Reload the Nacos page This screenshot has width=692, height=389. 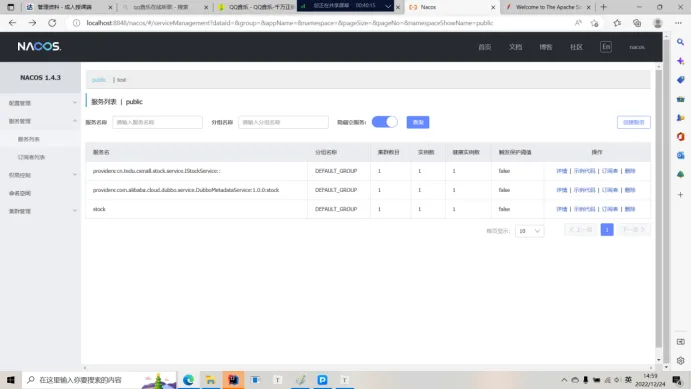pyautogui.click(x=52, y=23)
